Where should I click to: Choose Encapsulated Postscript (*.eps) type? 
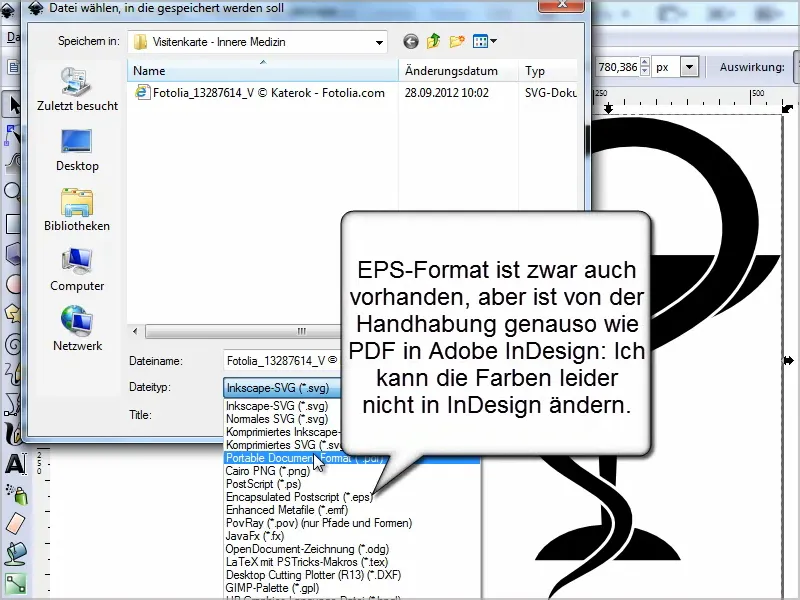[x=299, y=497]
